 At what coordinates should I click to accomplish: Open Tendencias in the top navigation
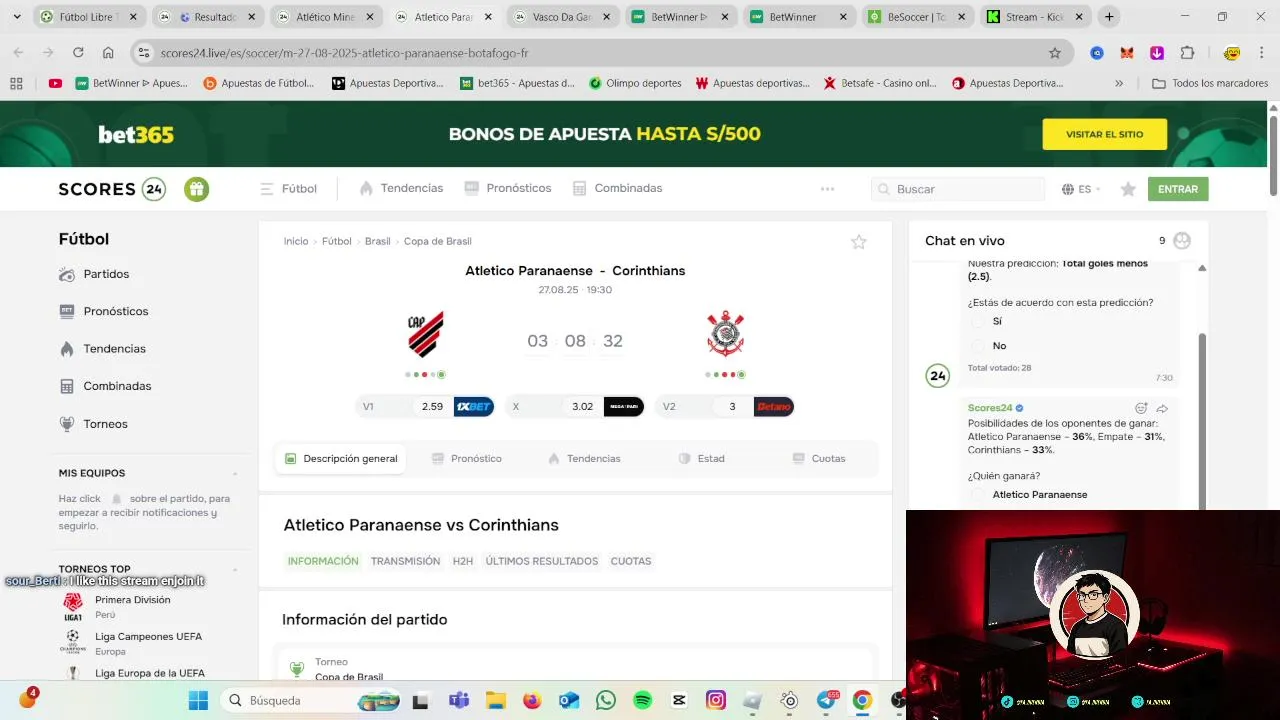click(401, 188)
